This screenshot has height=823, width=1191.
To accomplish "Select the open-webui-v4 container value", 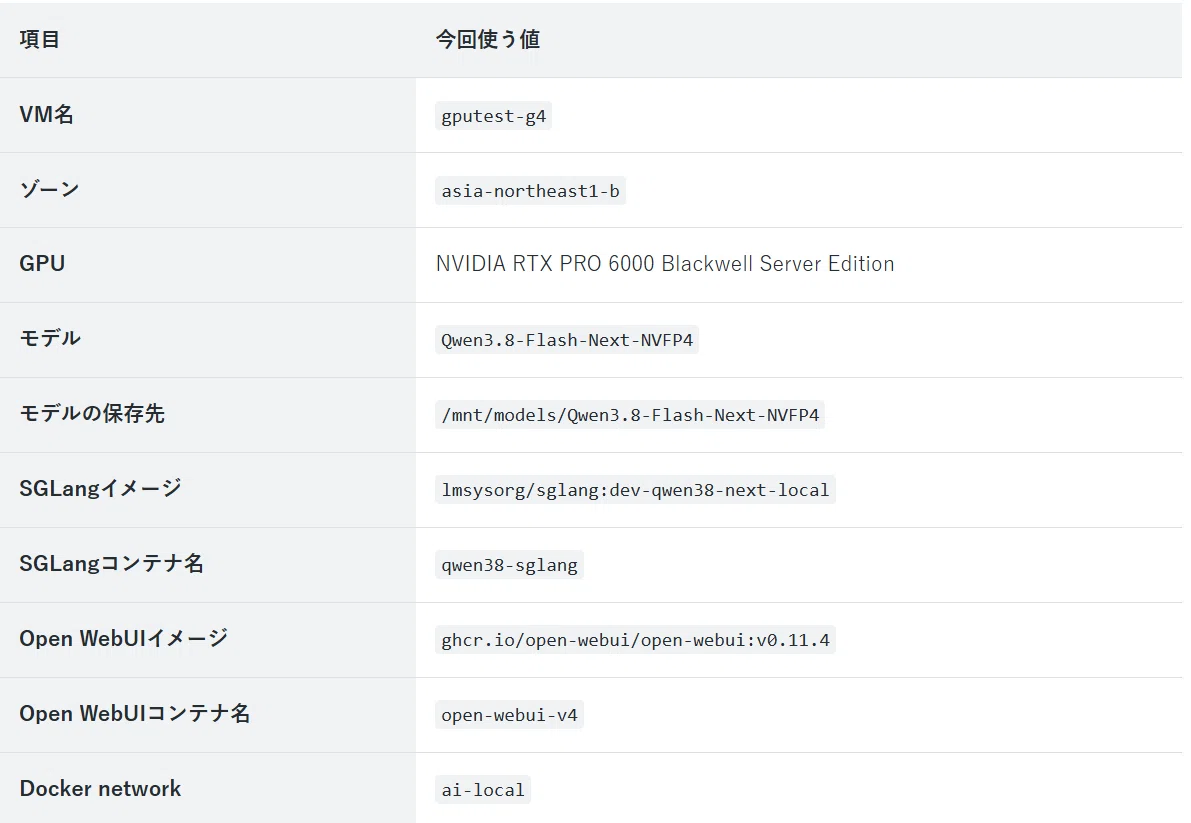I will coord(509,715).
